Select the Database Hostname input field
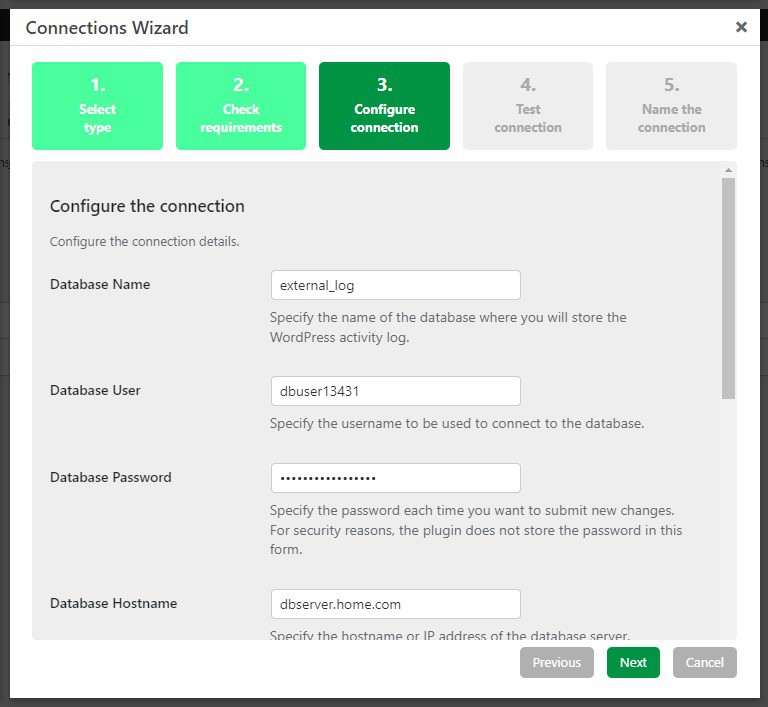The width and height of the screenshot is (768, 707). tap(395, 604)
